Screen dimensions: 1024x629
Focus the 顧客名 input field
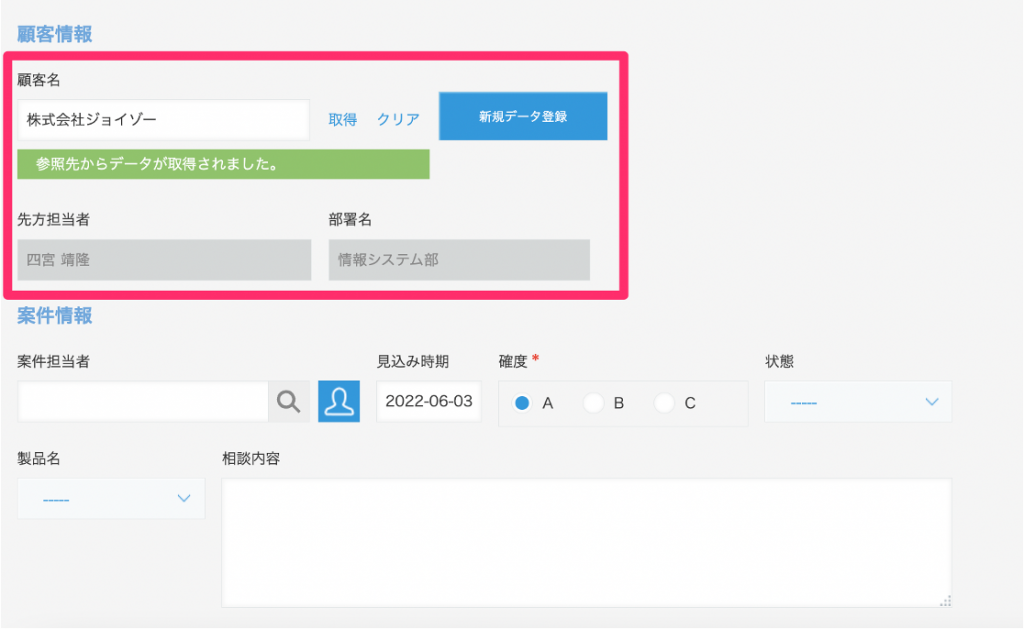[x=163, y=120]
